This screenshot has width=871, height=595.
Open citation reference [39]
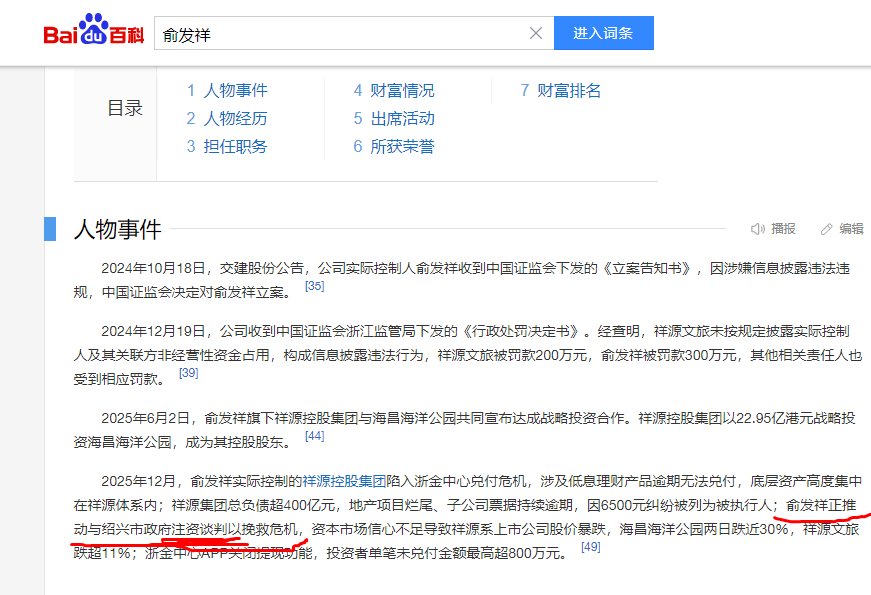point(188,373)
